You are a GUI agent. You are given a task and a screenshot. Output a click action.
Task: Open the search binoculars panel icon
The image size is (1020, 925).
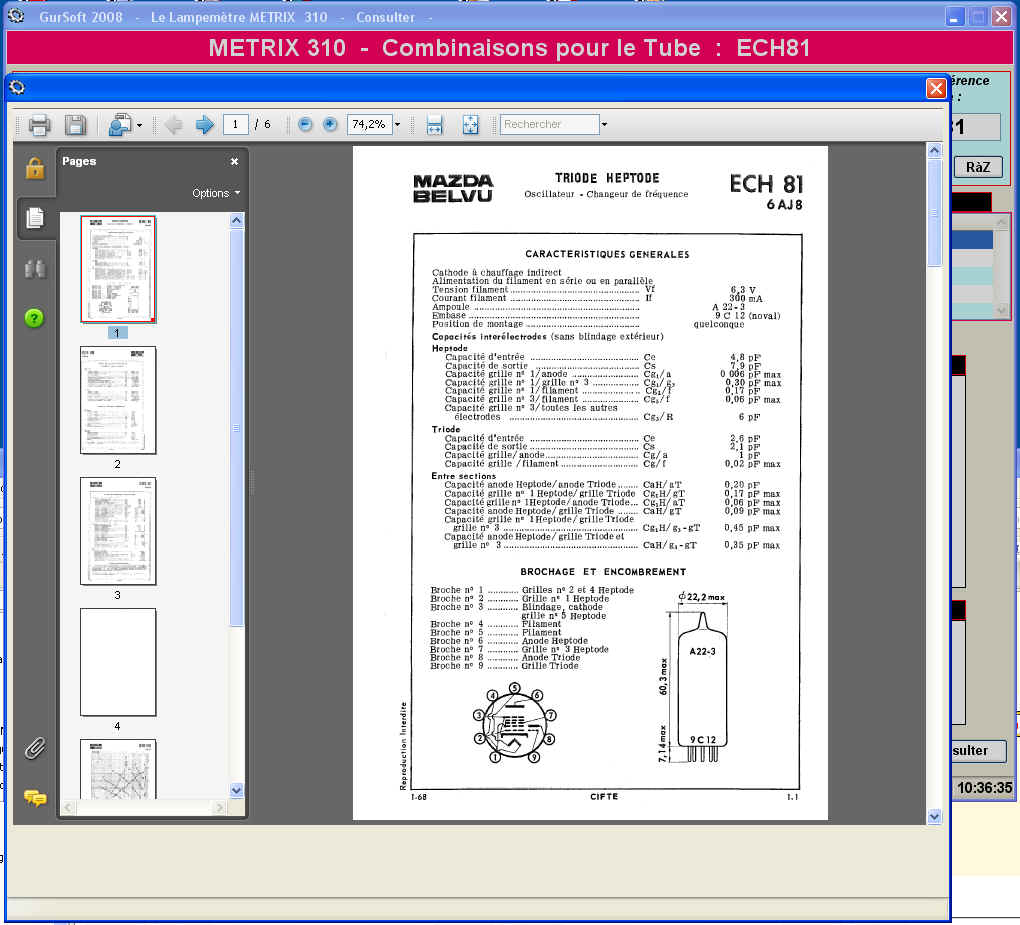click(35, 269)
